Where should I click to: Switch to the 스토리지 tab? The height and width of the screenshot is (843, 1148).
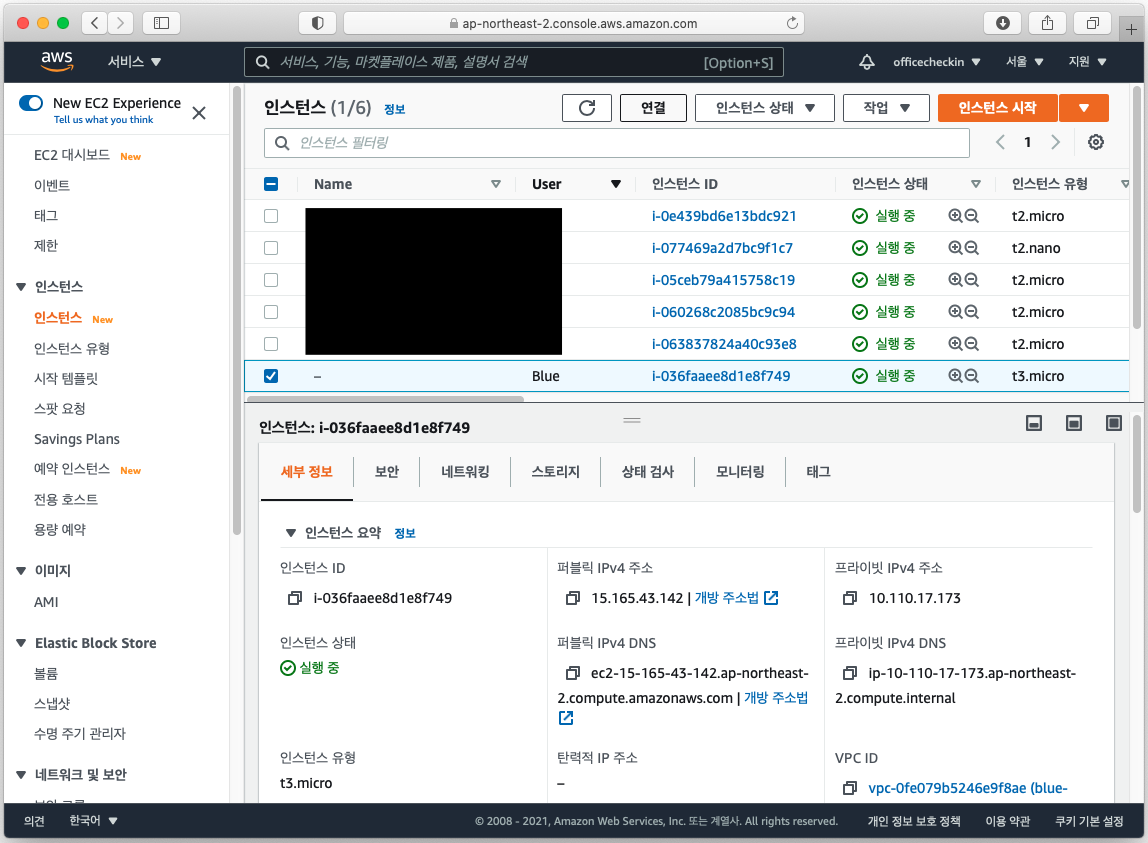coord(555,472)
